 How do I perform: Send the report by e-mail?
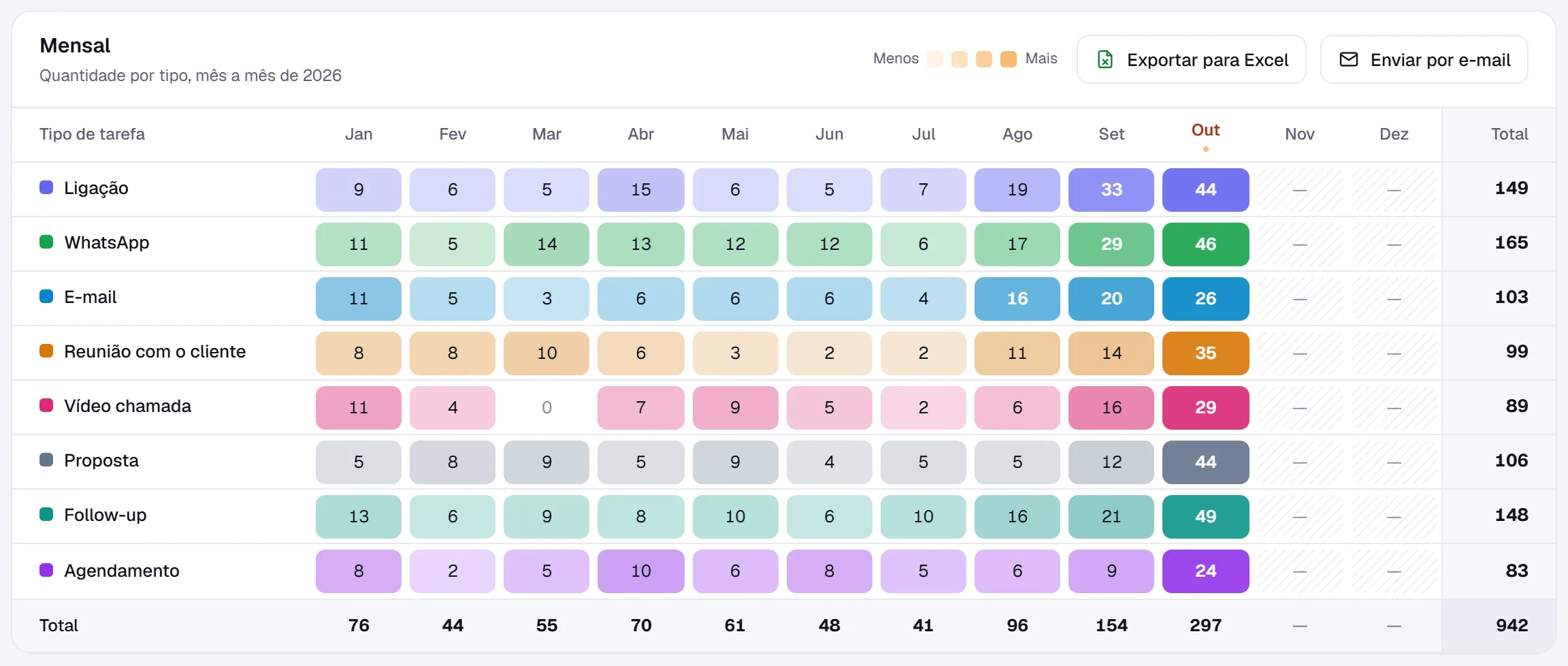(1424, 59)
